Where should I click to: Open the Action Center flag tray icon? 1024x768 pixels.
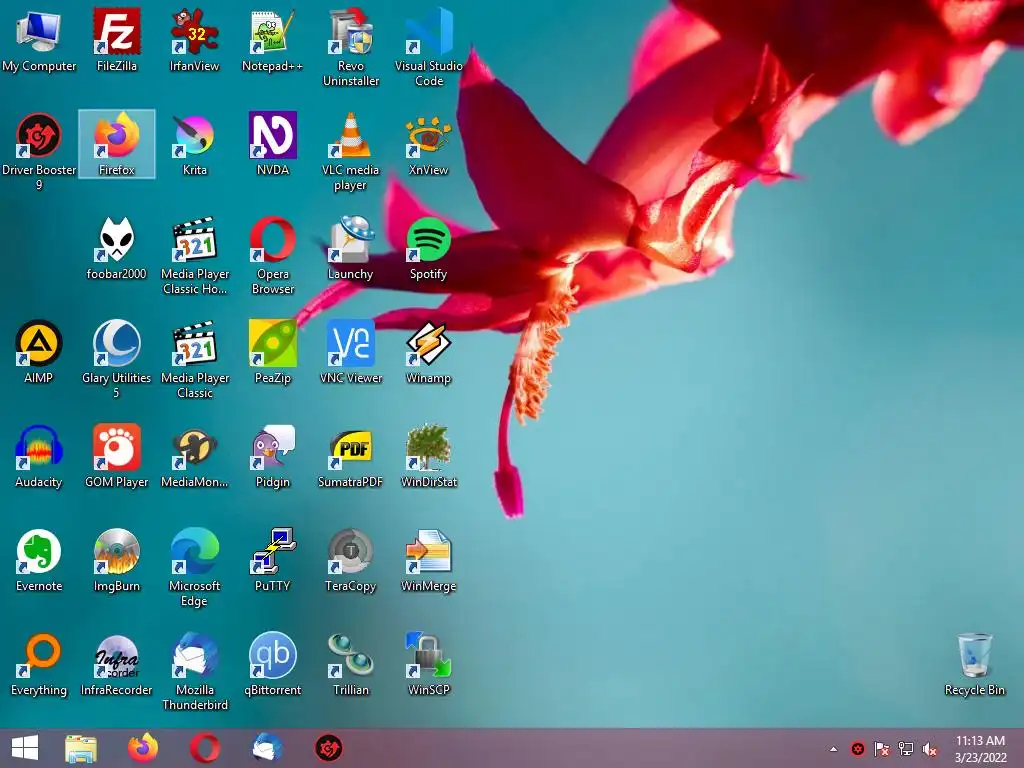(x=882, y=749)
